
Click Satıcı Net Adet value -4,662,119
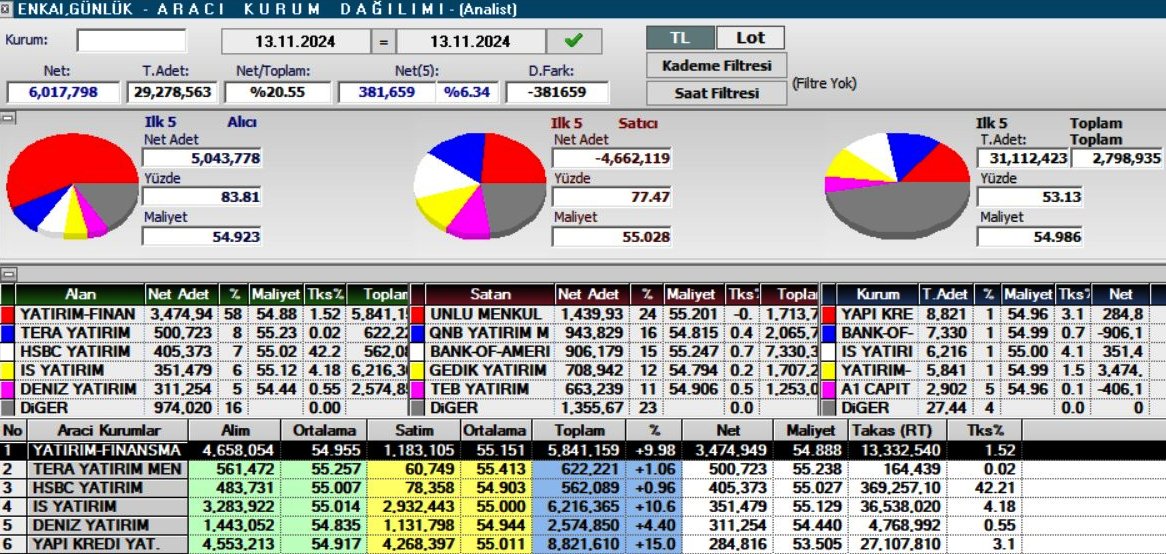pyautogui.click(x=611, y=158)
